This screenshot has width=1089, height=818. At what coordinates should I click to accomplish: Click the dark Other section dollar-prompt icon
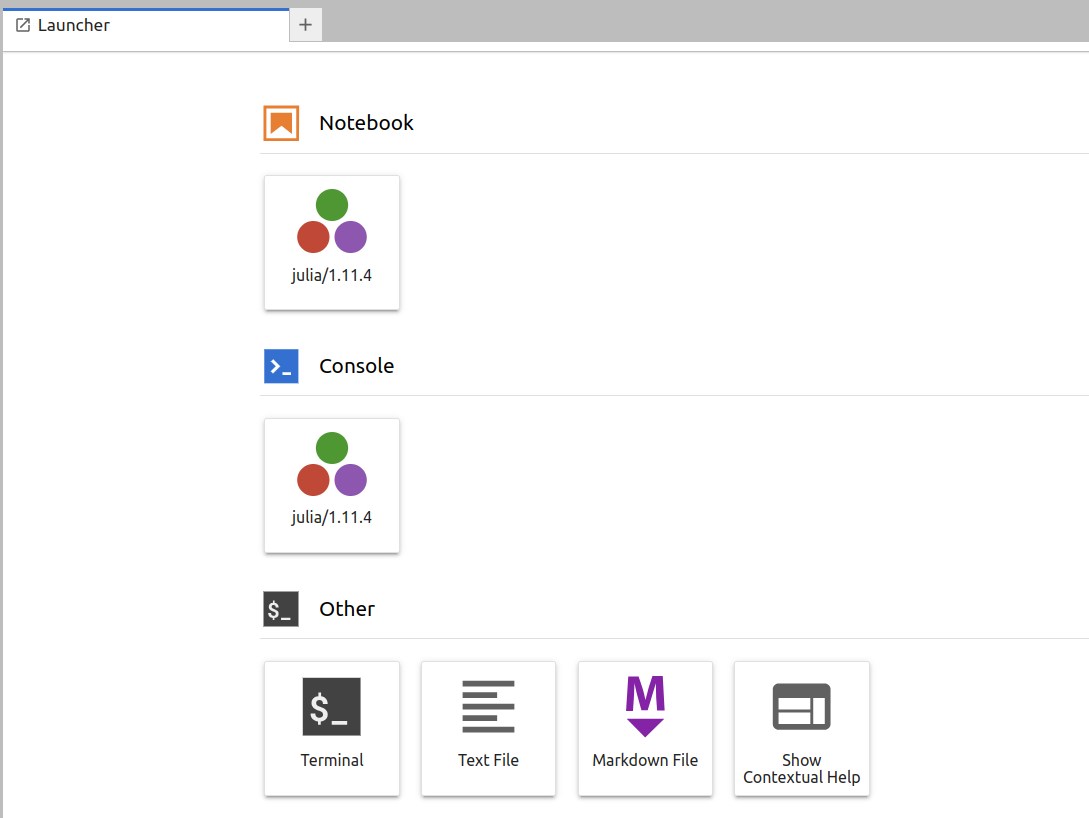pyautogui.click(x=281, y=609)
